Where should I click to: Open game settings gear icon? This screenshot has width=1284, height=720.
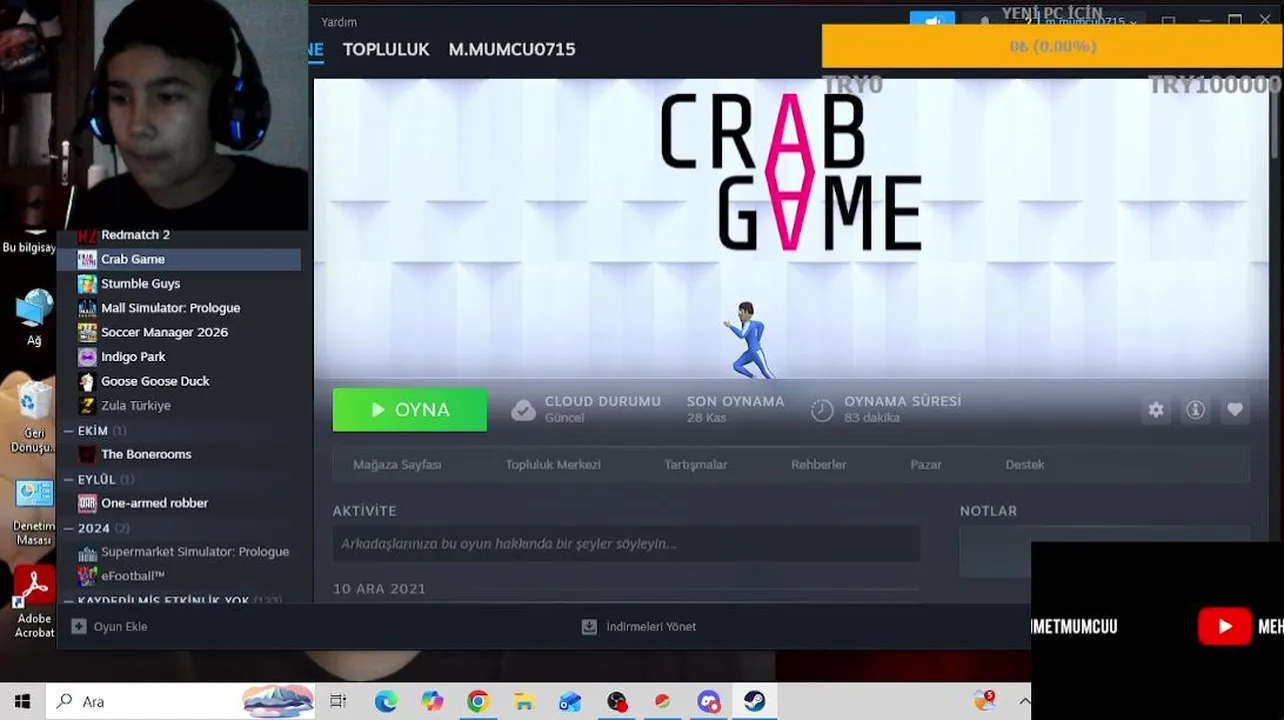click(x=1156, y=410)
